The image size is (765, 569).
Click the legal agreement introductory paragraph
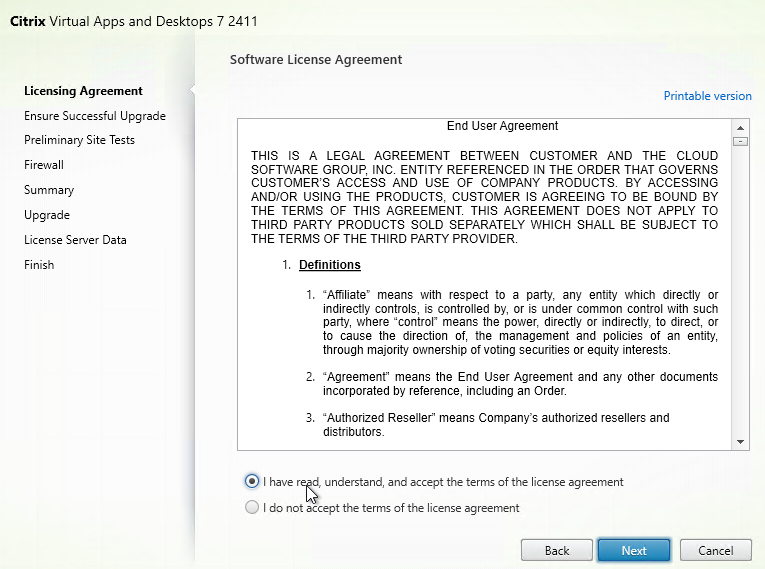[484, 197]
